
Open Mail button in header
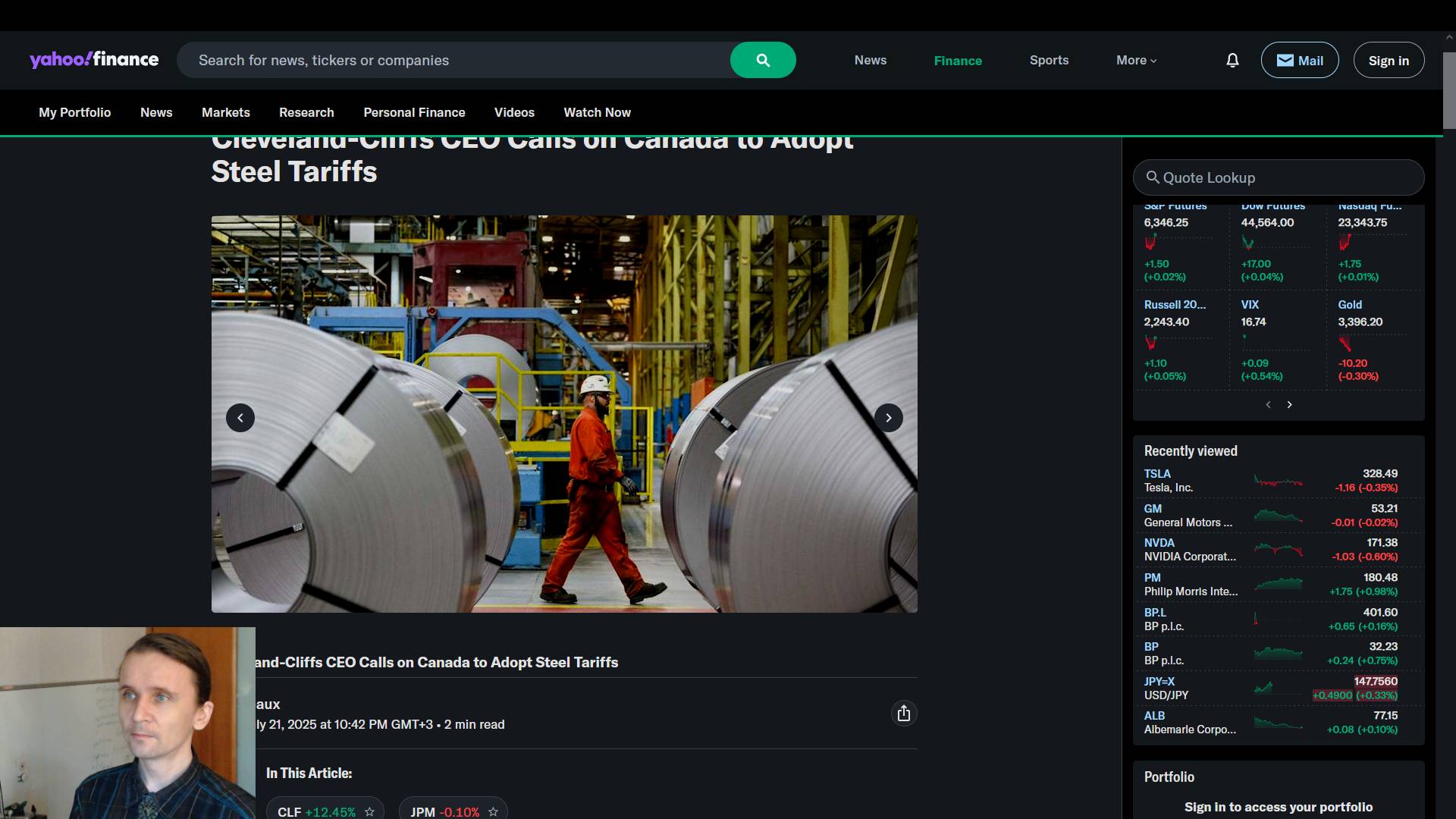tap(1299, 60)
